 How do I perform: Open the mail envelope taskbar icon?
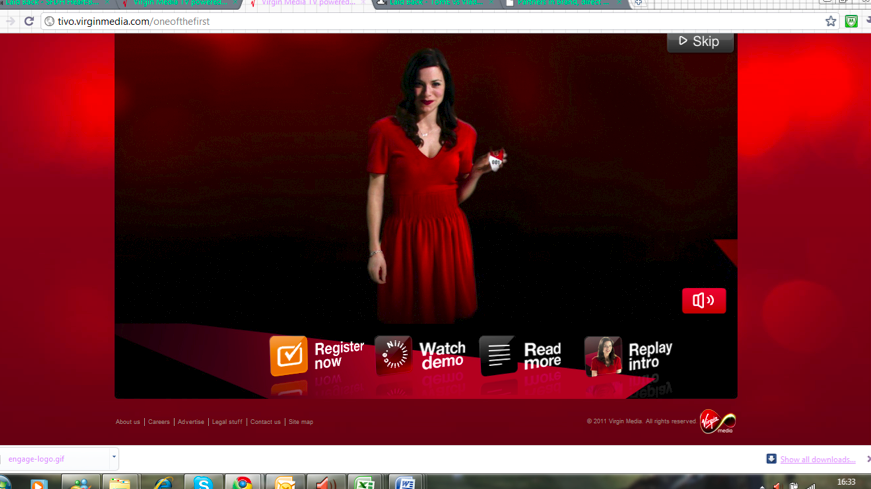tap(285, 482)
